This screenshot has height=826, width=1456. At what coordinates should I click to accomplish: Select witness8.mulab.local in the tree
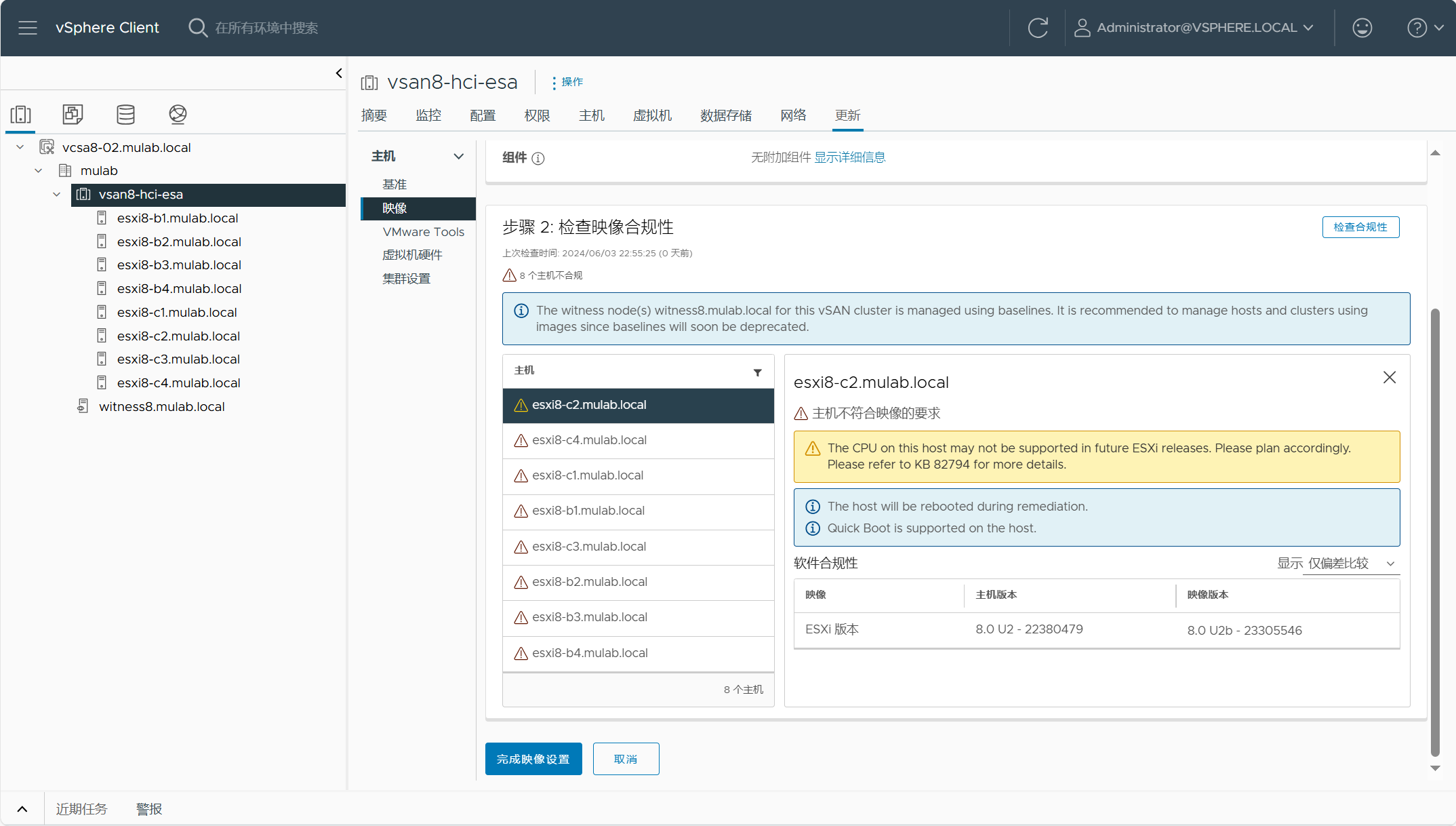point(161,407)
